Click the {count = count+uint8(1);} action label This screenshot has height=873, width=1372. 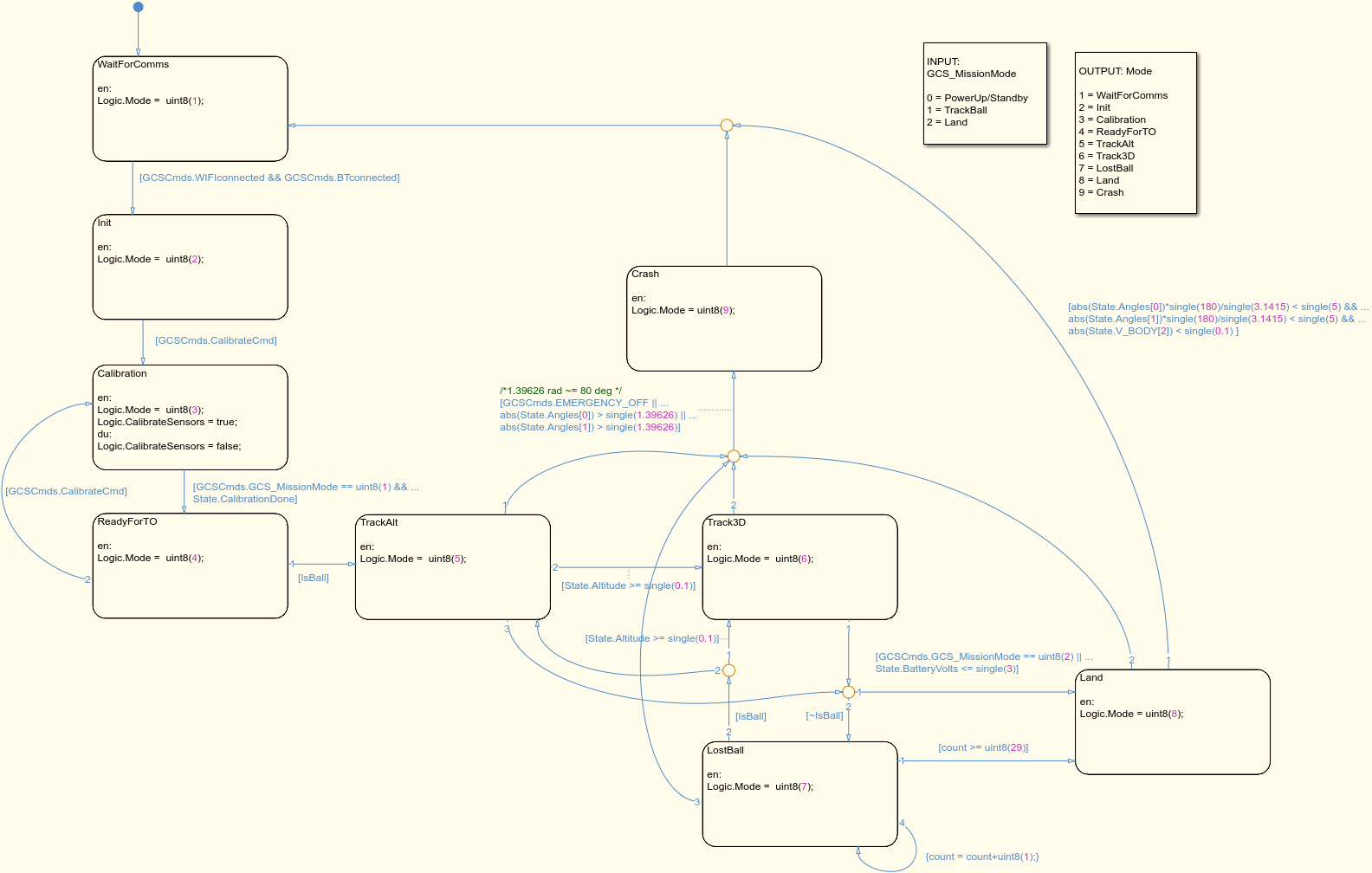(982, 857)
